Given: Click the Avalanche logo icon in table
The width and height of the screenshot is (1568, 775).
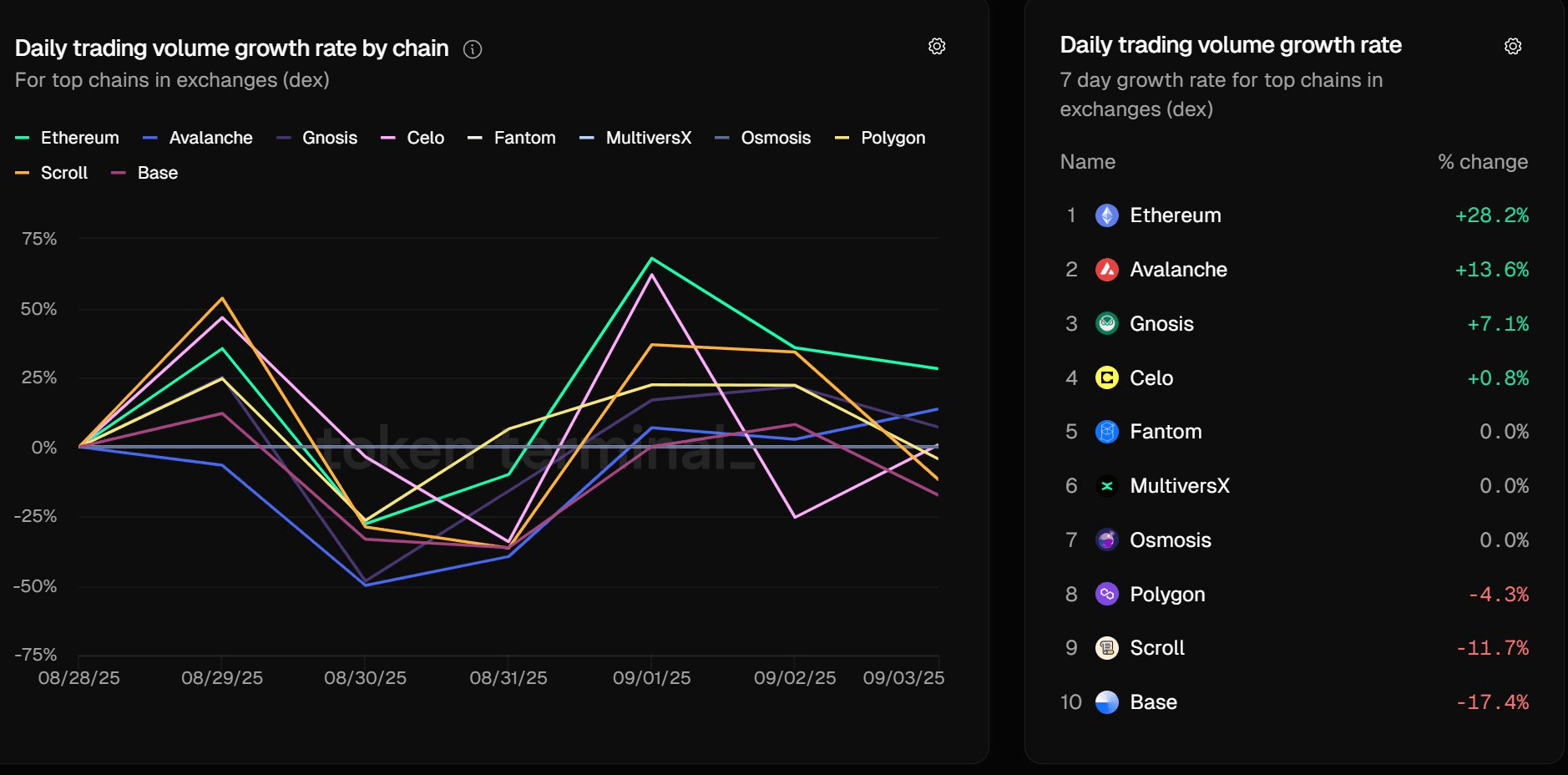Looking at the screenshot, I should click(x=1106, y=270).
